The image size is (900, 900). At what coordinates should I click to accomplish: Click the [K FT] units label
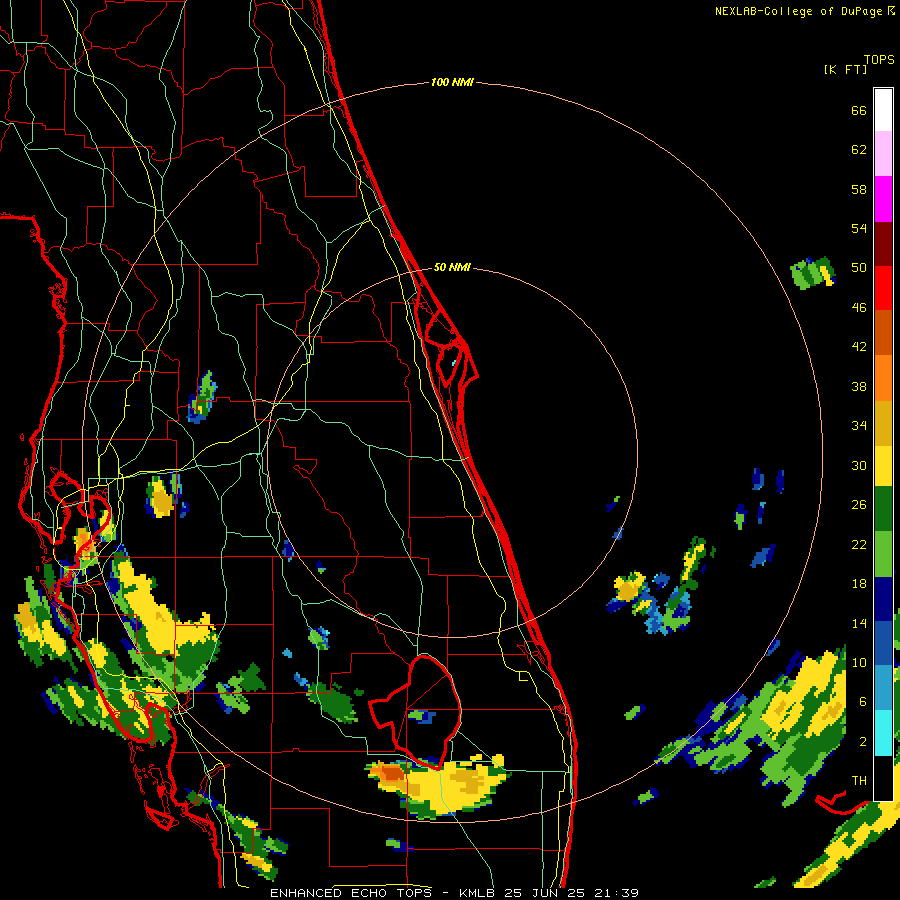845,69
